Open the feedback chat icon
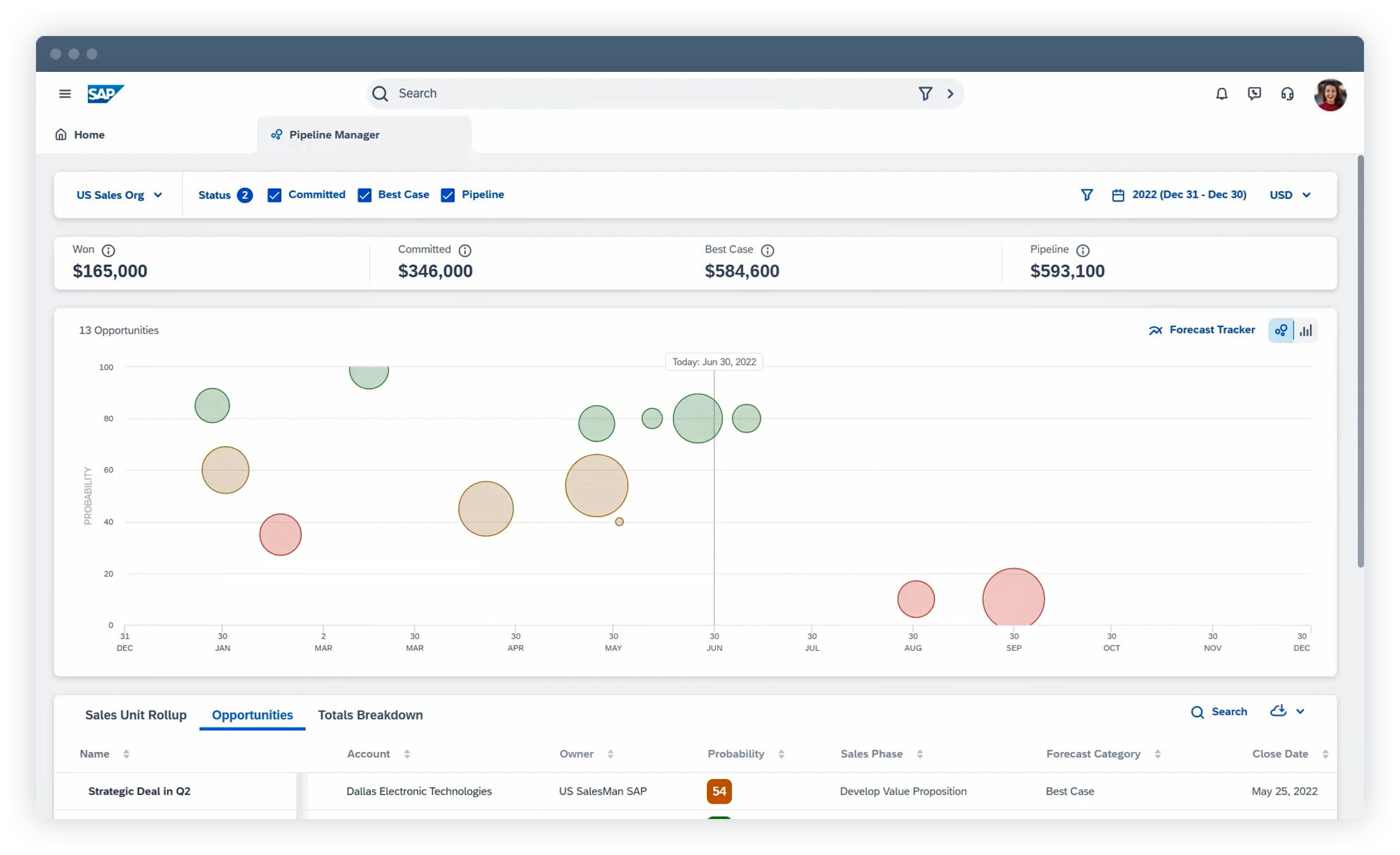The height and width of the screenshot is (855, 1400). click(1254, 93)
